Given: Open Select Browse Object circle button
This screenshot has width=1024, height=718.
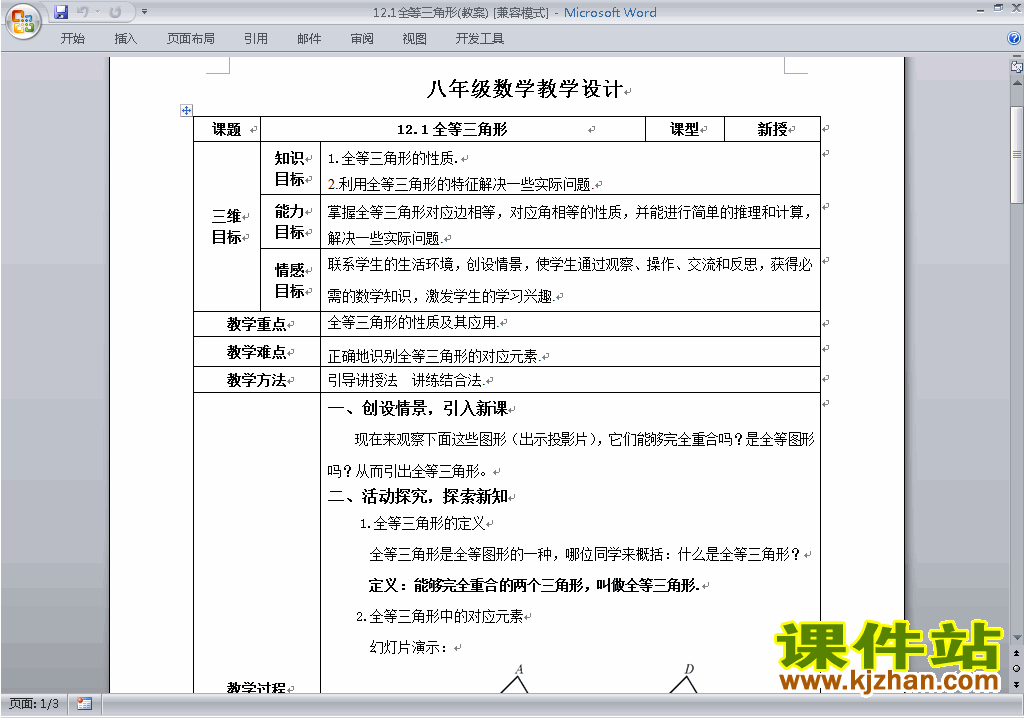Looking at the screenshot, I should 1016,668.
